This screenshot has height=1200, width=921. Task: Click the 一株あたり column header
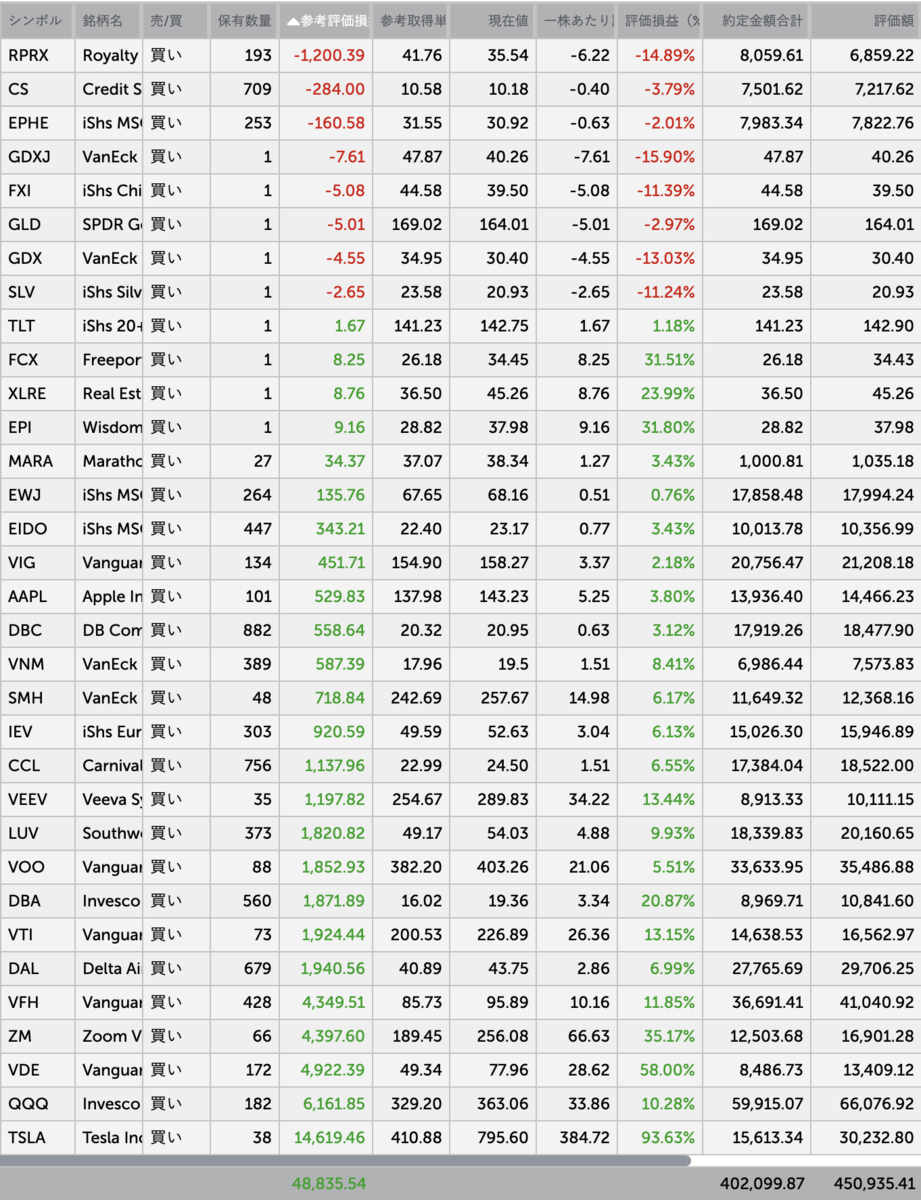tap(576, 21)
